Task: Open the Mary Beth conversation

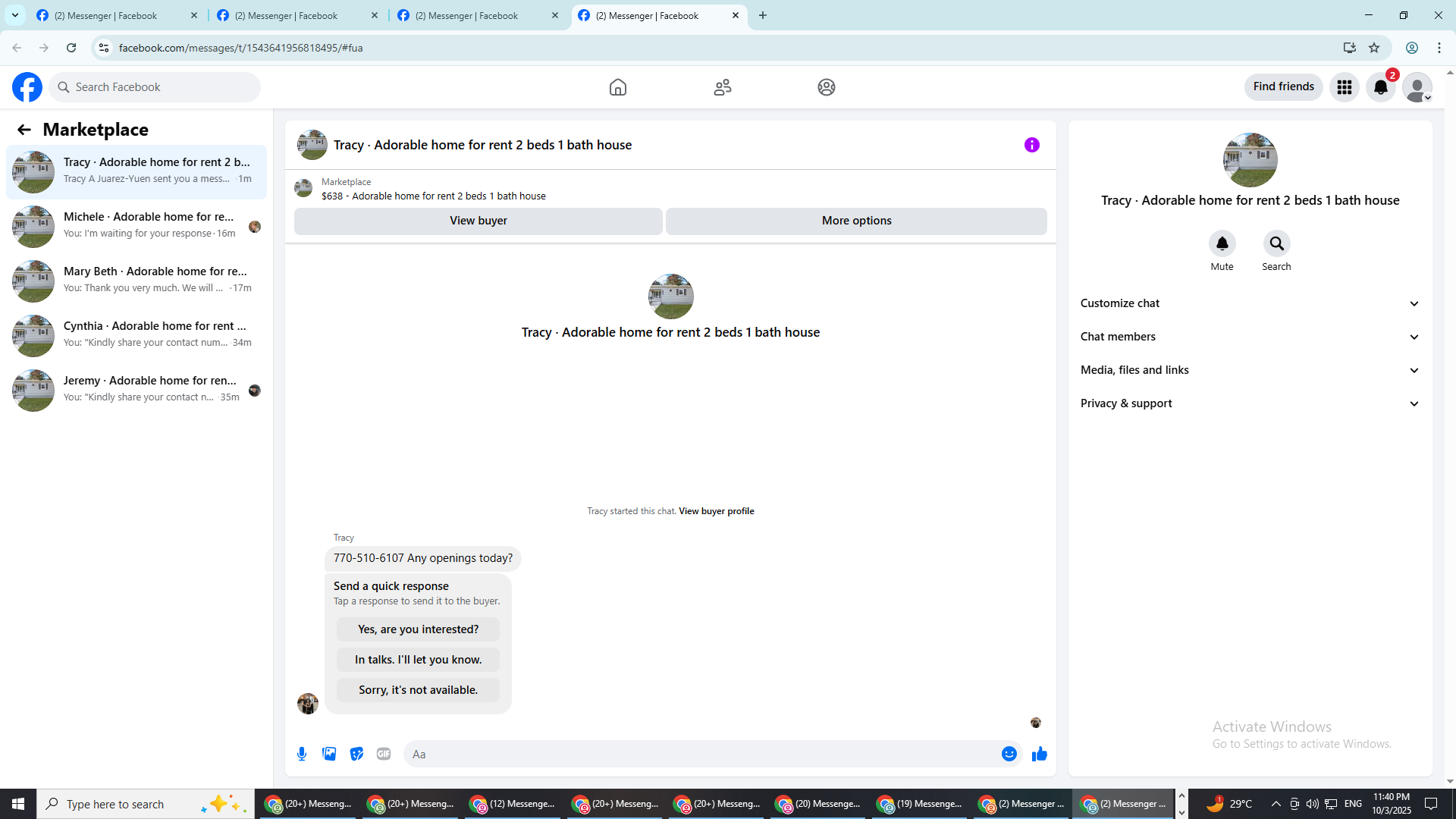Action: (136, 281)
